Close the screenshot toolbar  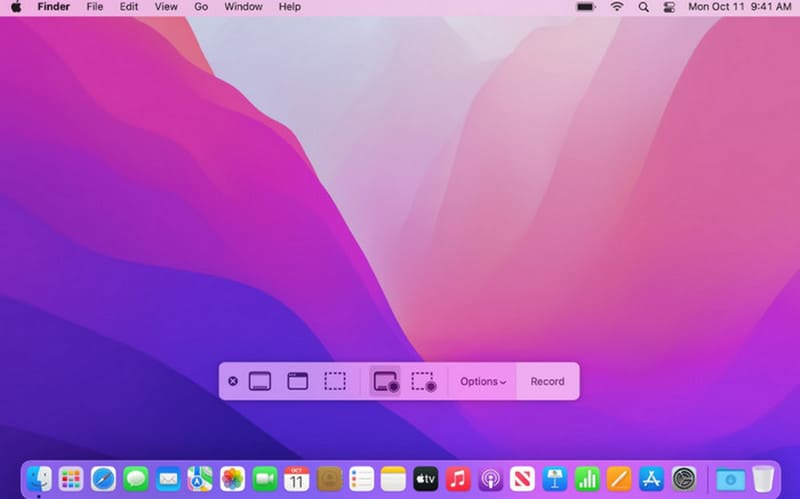233,381
